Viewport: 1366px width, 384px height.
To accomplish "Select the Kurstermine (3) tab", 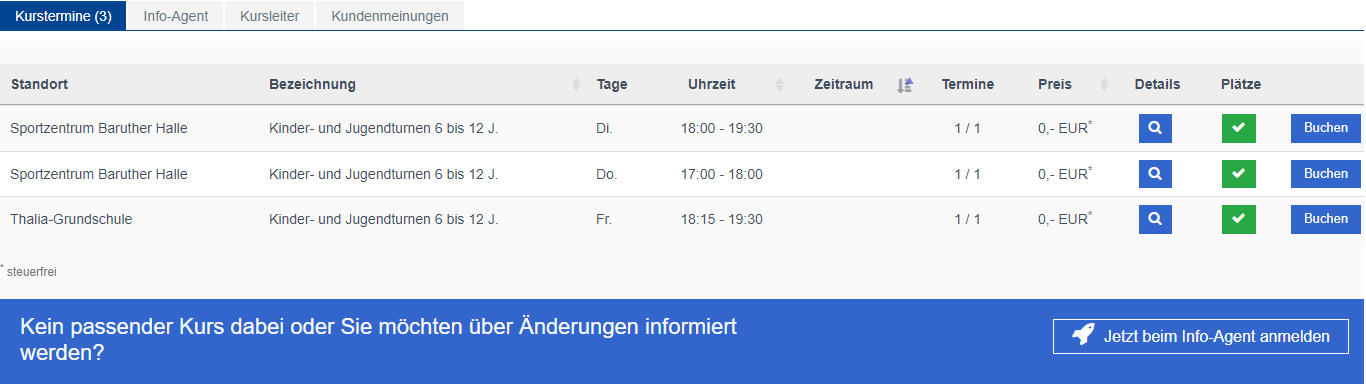I will click(64, 16).
